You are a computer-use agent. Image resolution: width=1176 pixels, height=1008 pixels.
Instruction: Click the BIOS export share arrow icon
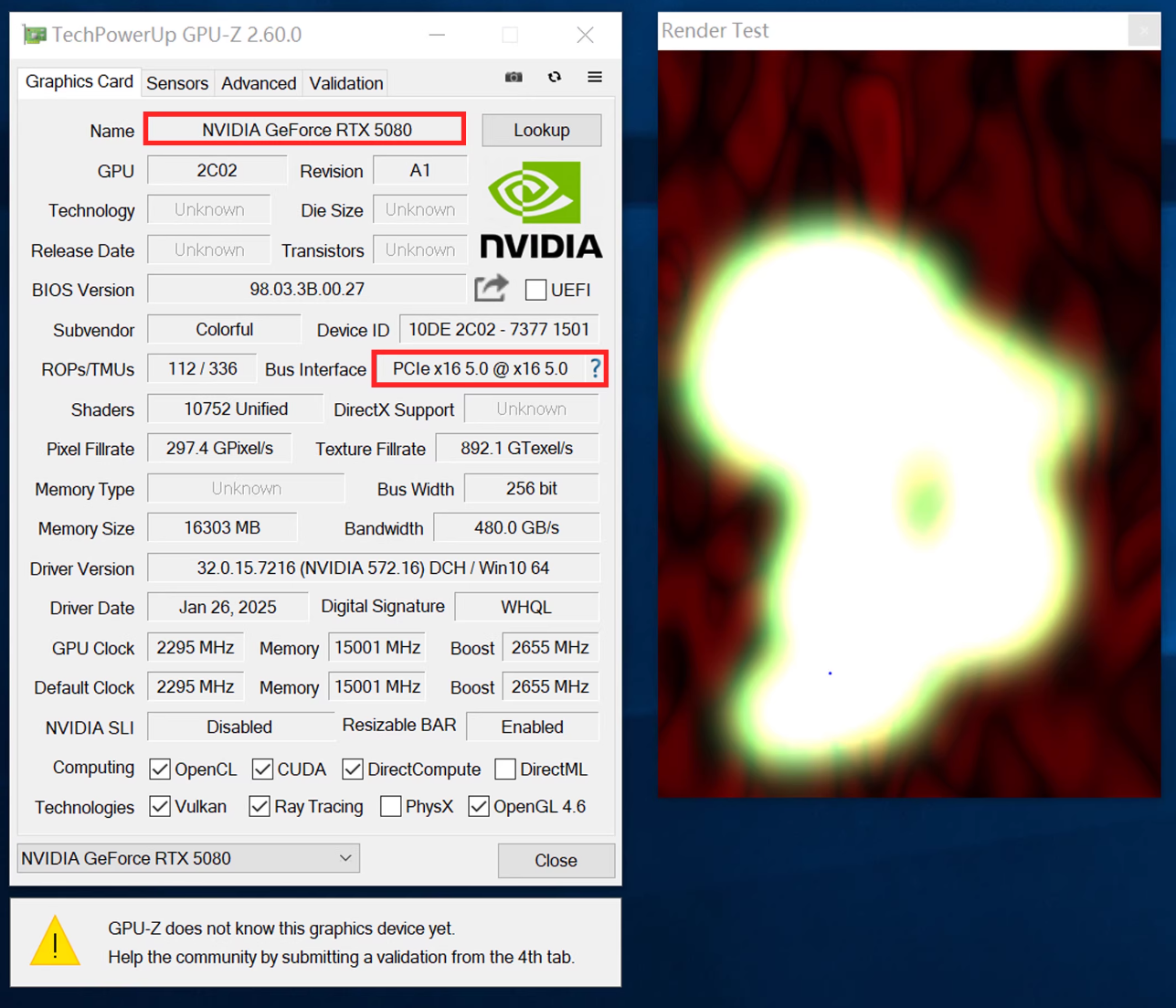coord(491,289)
